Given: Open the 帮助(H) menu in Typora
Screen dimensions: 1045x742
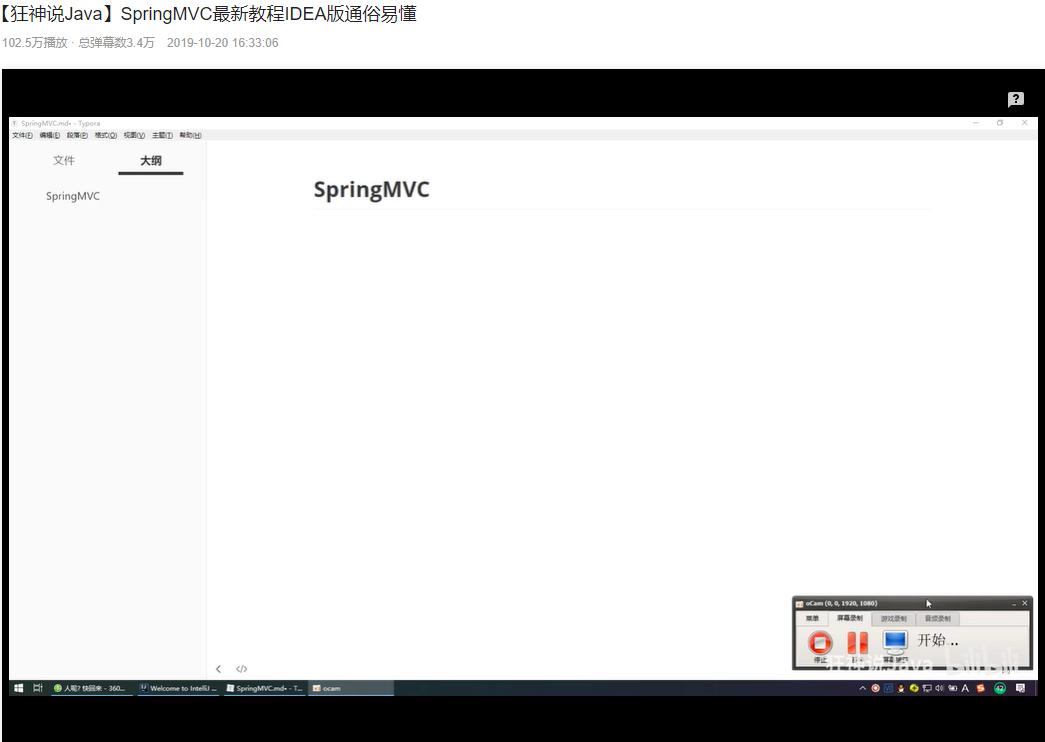Looking at the screenshot, I should point(190,135).
